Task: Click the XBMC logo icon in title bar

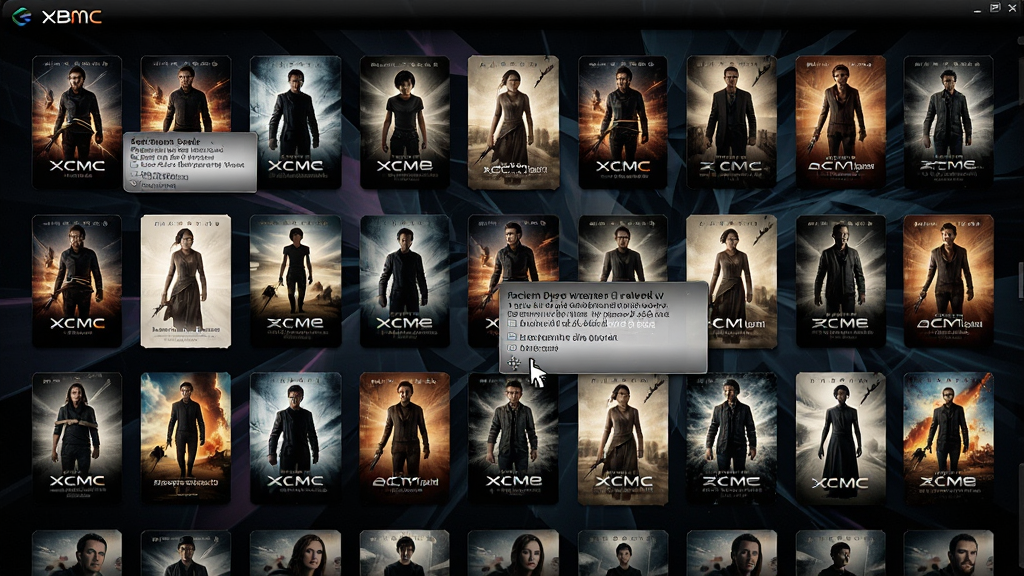Action: [22, 16]
